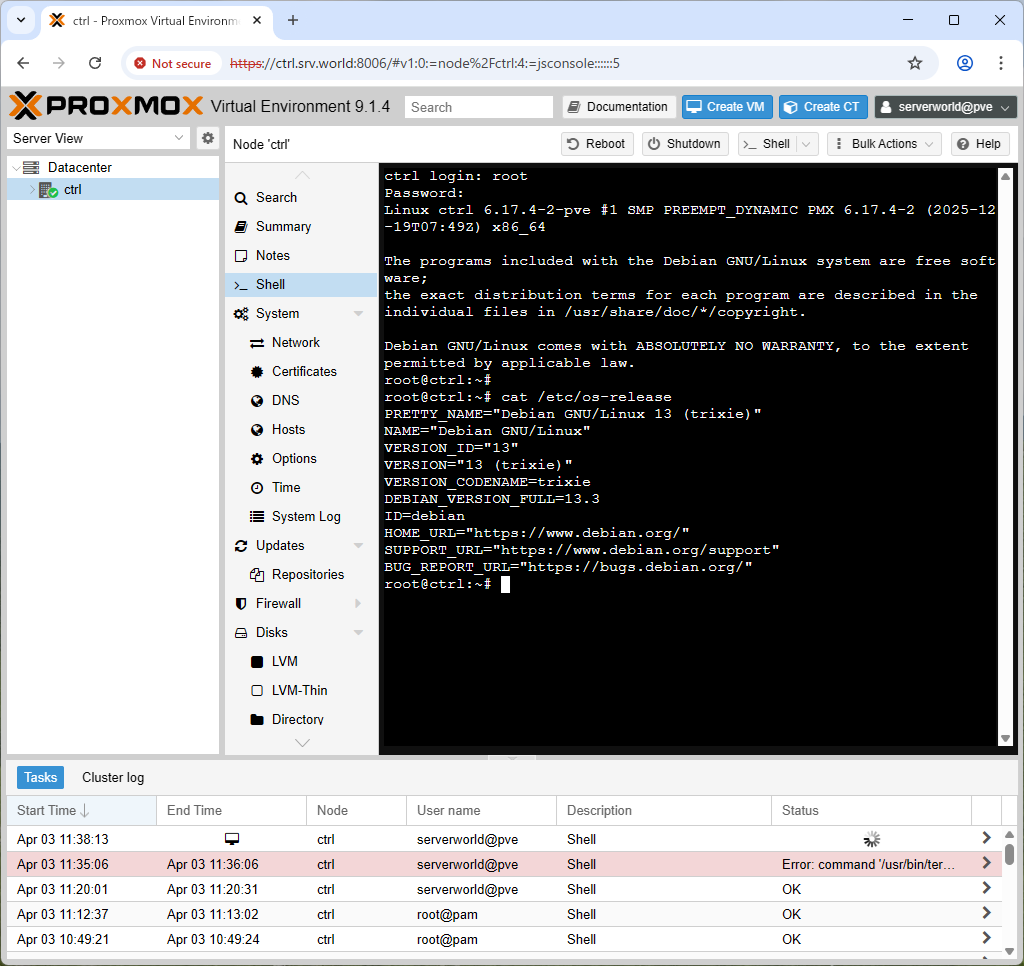Viewport: 1024px width, 966px height.
Task: Click the System Log list icon
Action: point(257,517)
